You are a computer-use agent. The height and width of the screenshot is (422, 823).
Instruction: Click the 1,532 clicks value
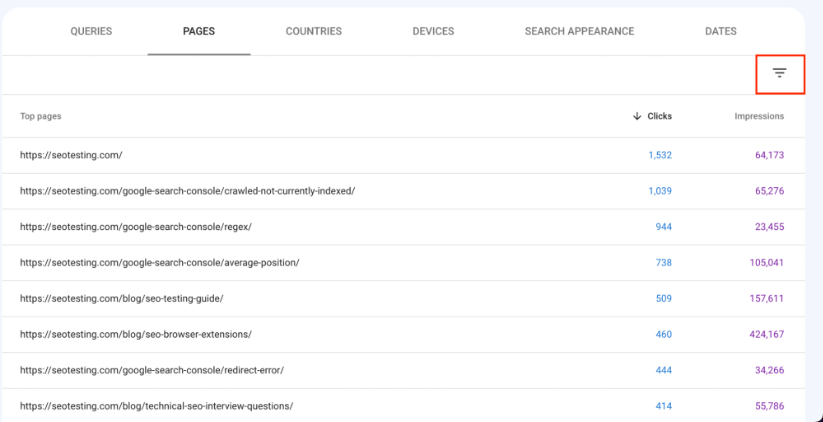[660, 155]
